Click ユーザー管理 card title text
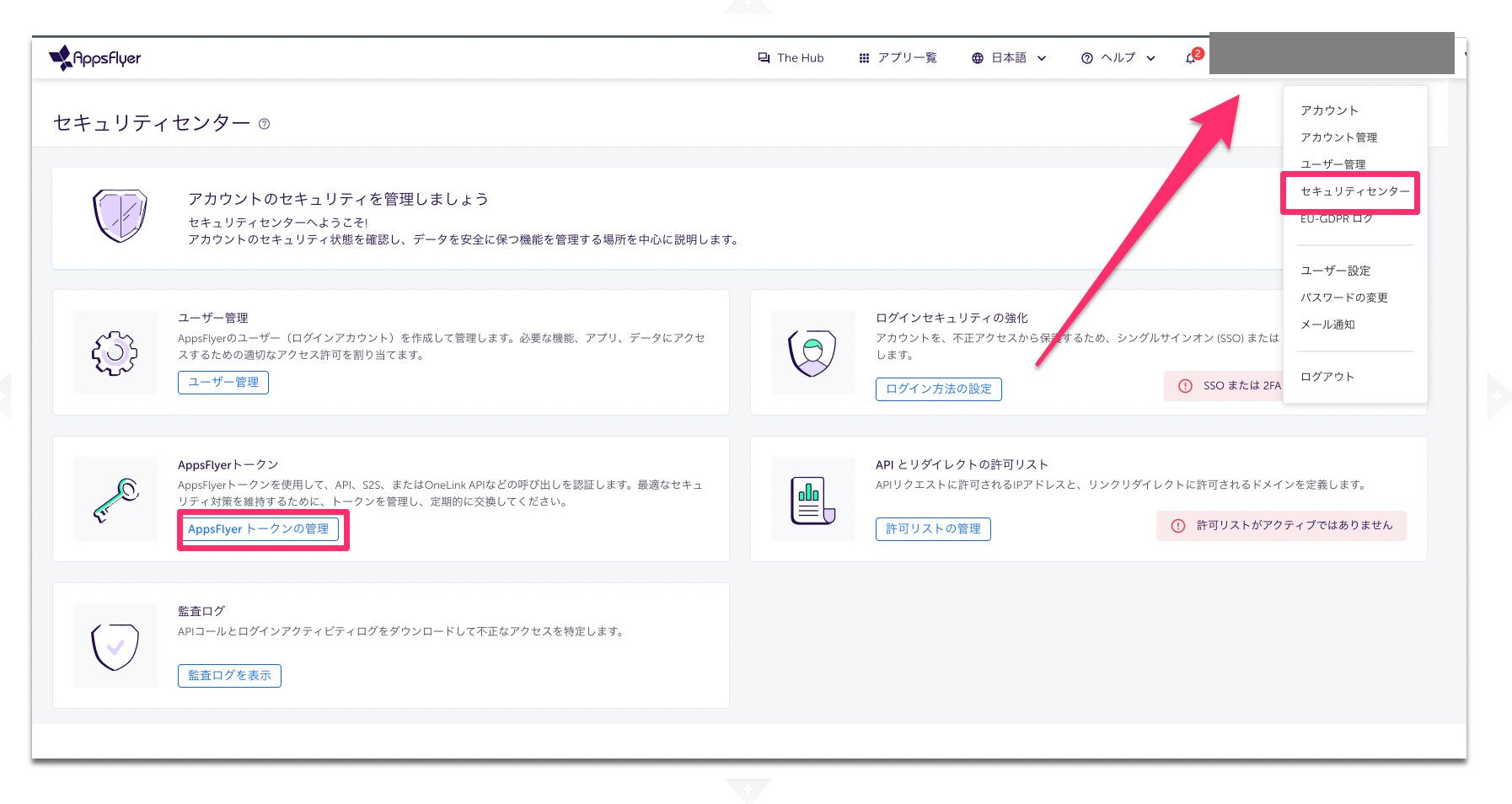The image size is (1512, 804). (212, 319)
